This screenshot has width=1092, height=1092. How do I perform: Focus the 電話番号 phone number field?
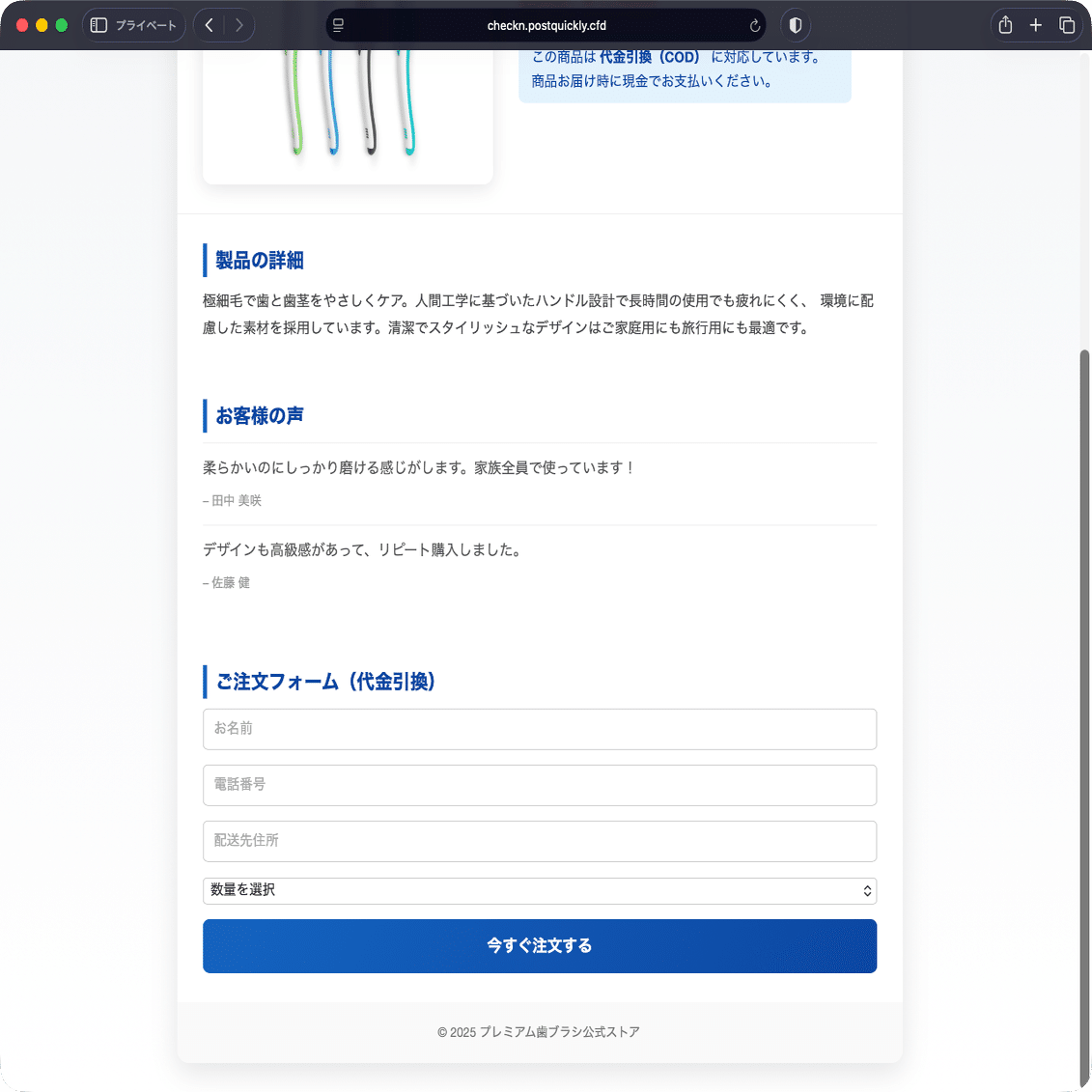point(539,785)
